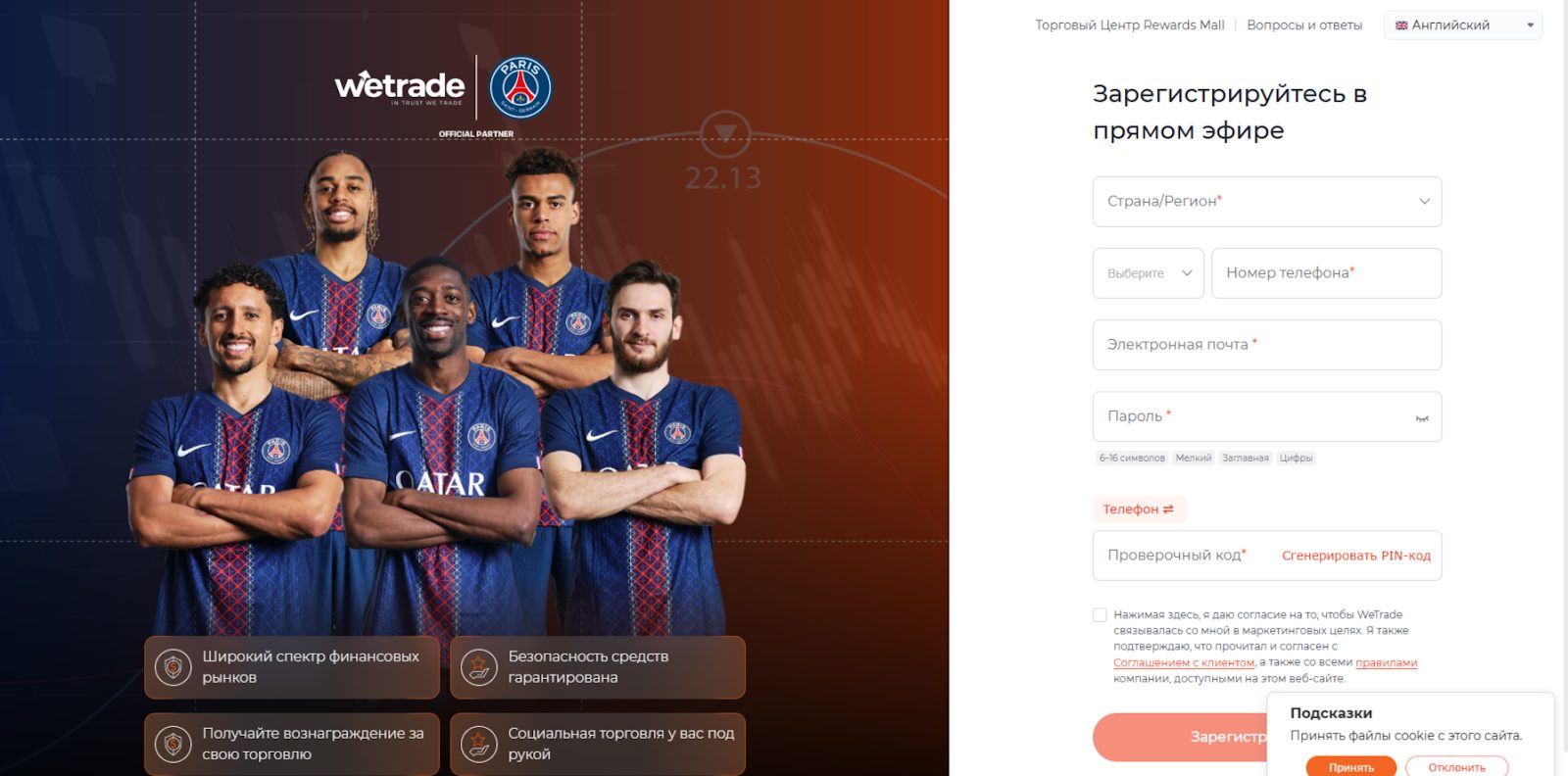
Task: Click the Отклонить cookie button
Action: [x=1456, y=767]
